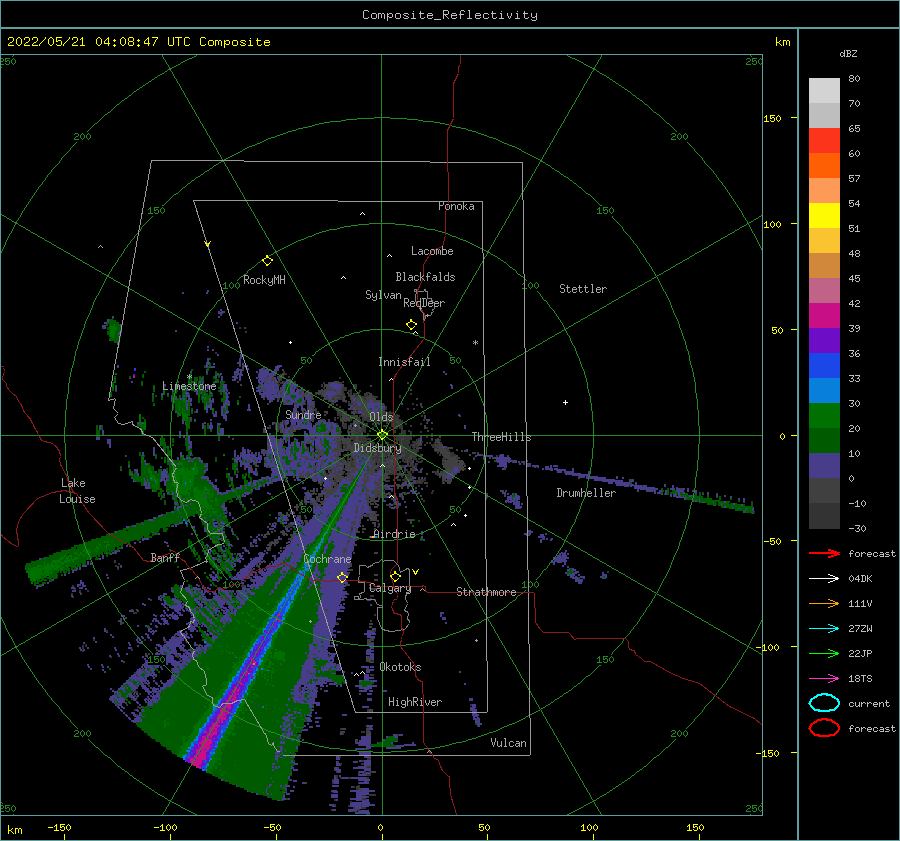Click the orange 57-60 dBZ color swatch
The width and height of the screenshot is (900, 841).
[x=824, y=165]
